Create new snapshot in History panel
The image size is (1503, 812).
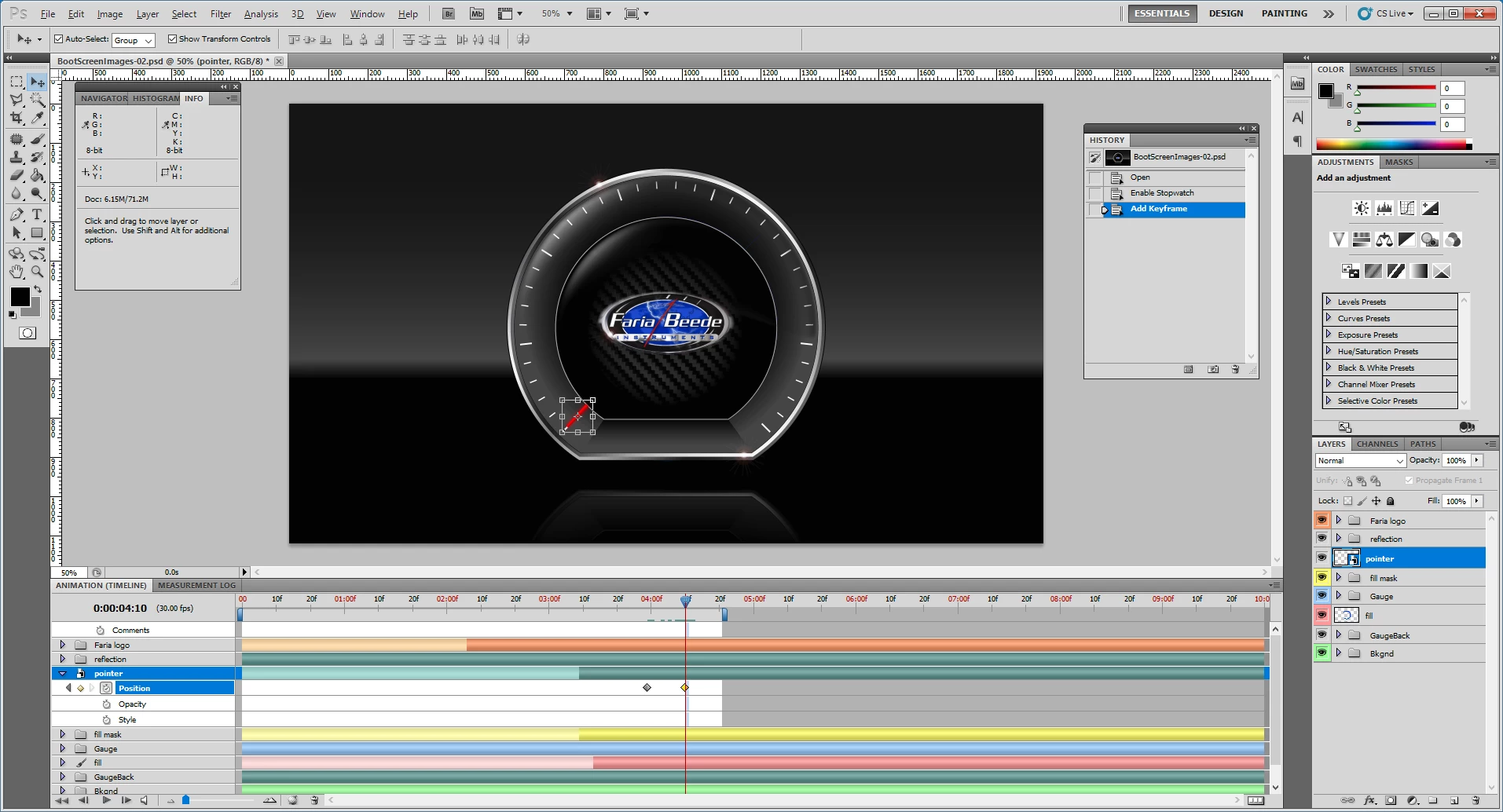(1213, 369)
